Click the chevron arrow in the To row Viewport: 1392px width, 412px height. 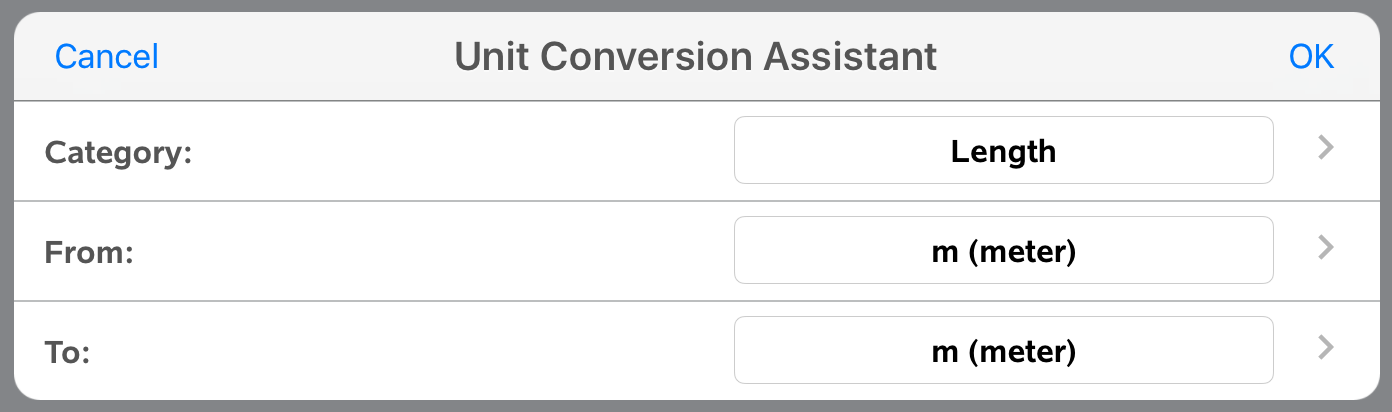(1326, 348)
